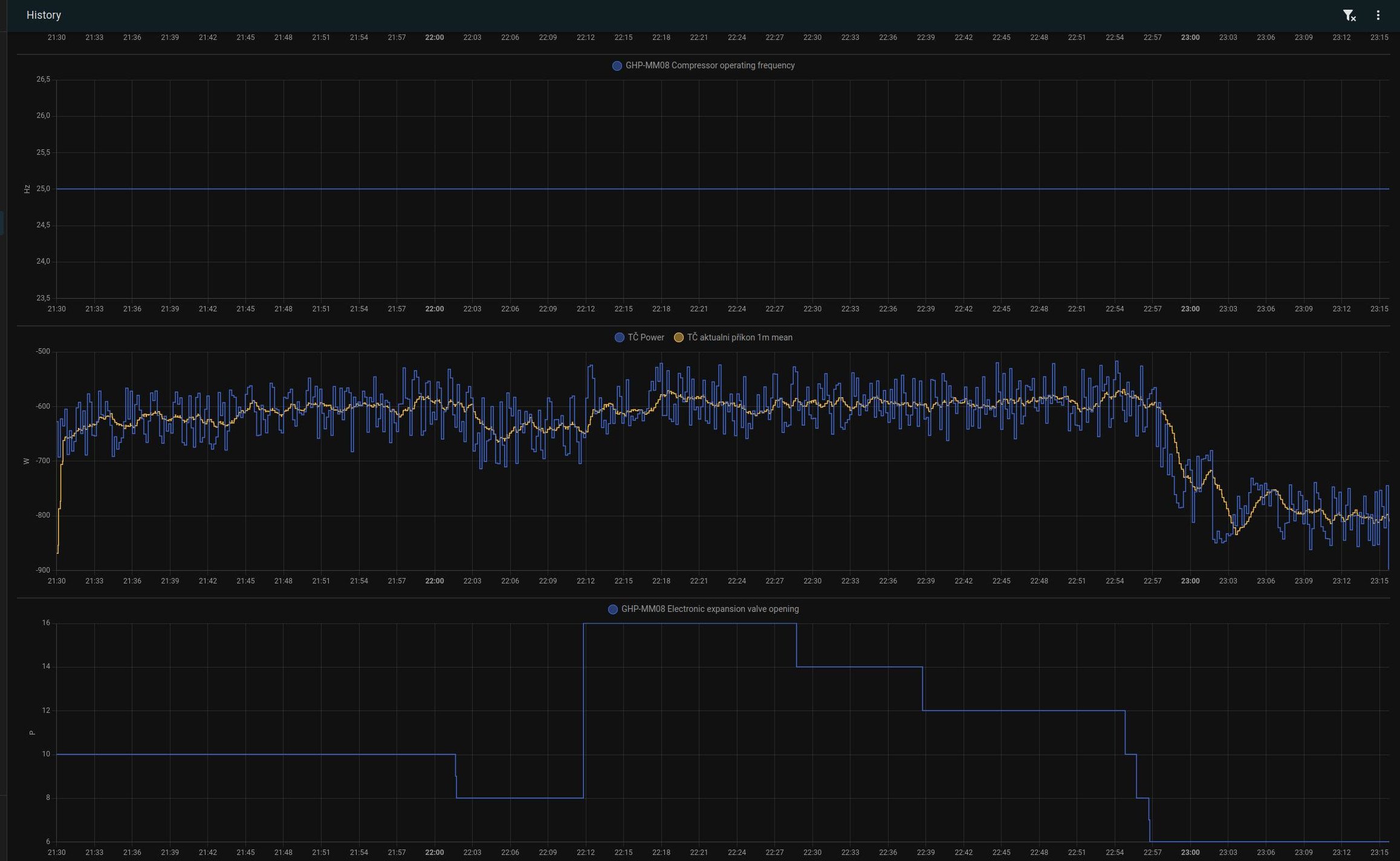Image resolution: width=1400 pixels, height=861 pixels.
Task: Toggle TČ aktualni příkon 1m mean legend label
Action: click(x=739, y=337)
